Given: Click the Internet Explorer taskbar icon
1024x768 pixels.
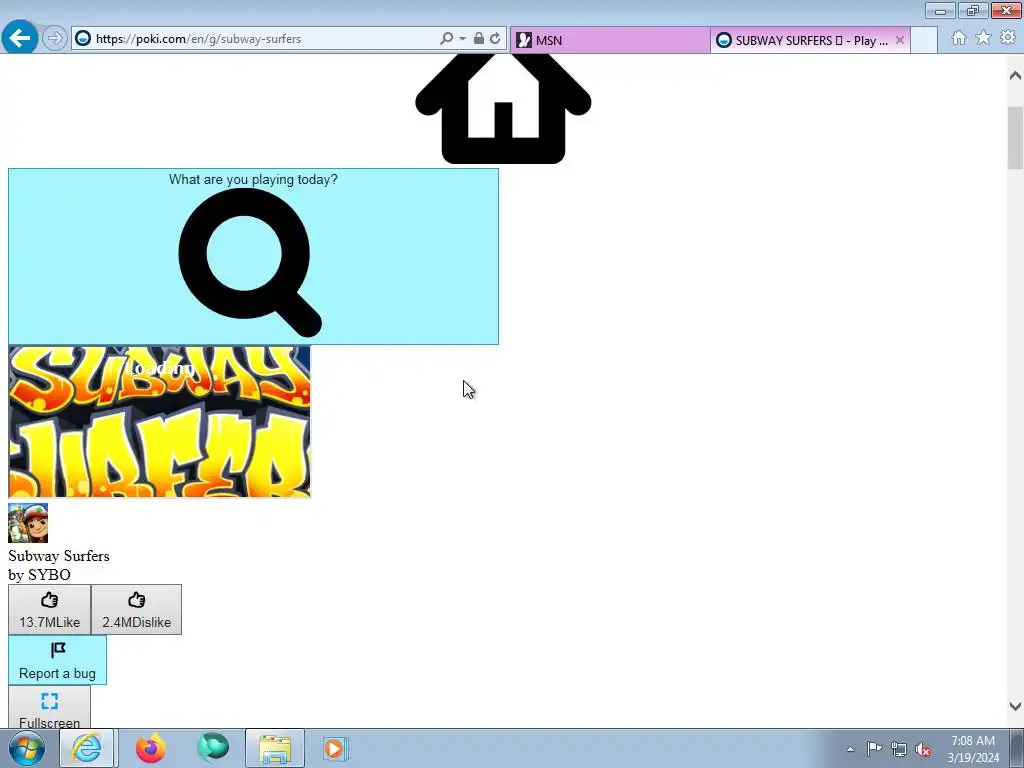Looking at the screenshot, I should click(87, 748).
